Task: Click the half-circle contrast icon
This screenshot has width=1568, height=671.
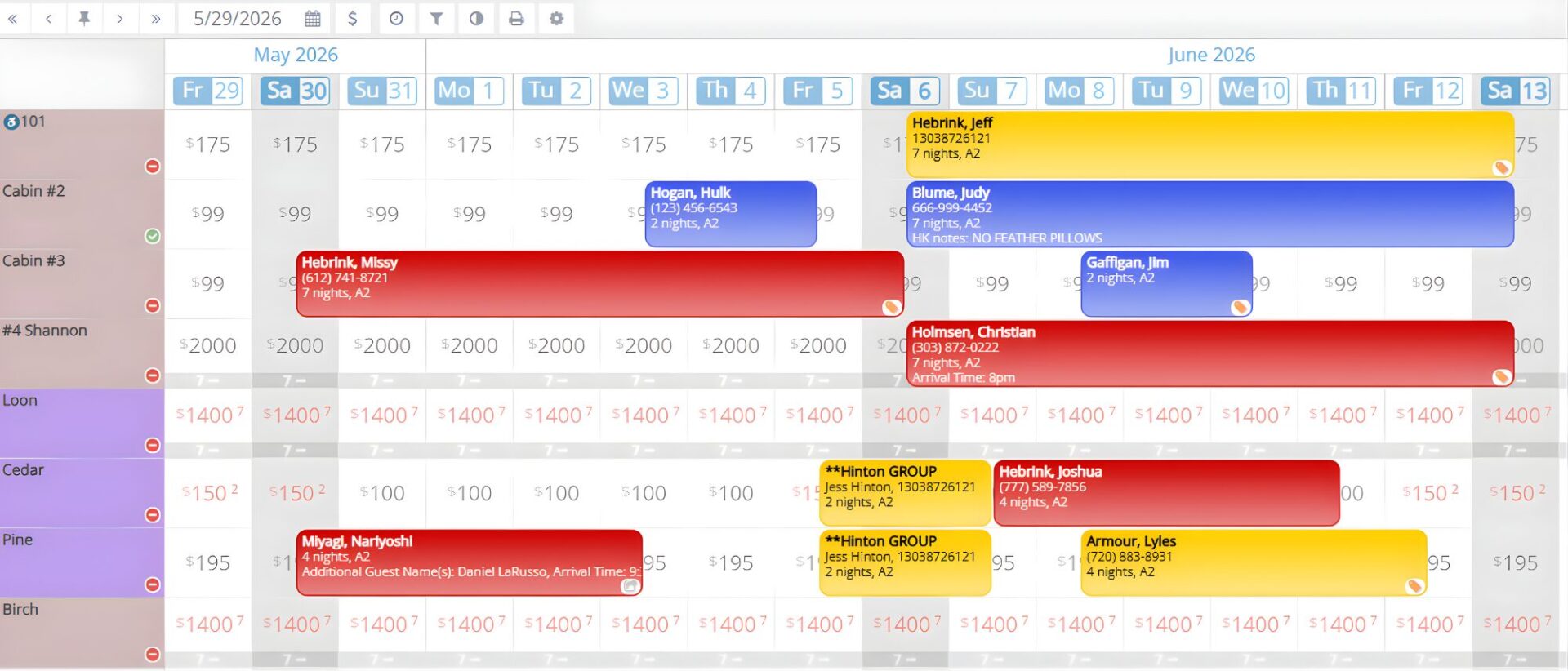Action: click(476, 18)
